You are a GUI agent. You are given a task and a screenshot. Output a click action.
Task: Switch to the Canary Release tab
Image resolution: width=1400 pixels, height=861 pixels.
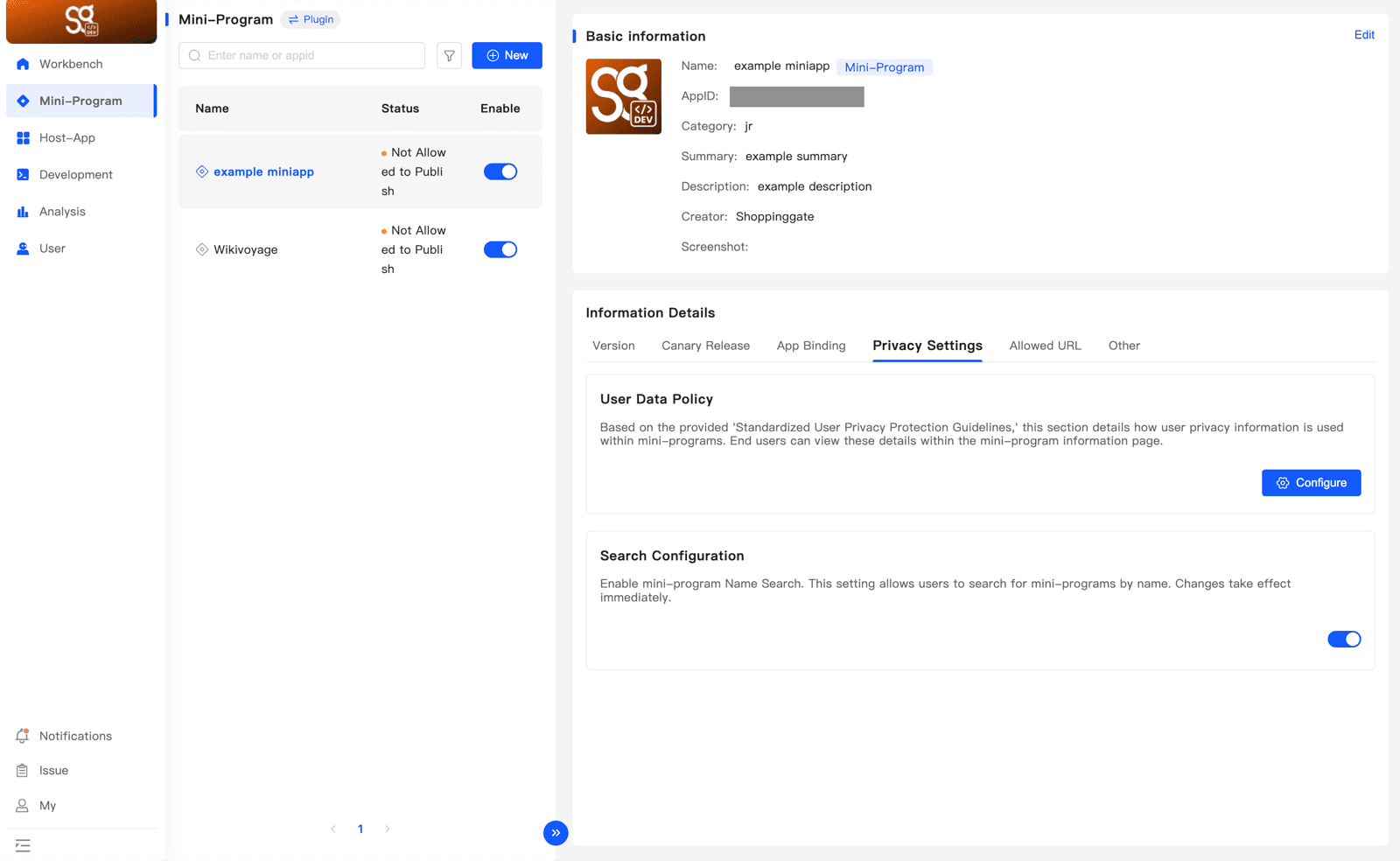(705, 346)
